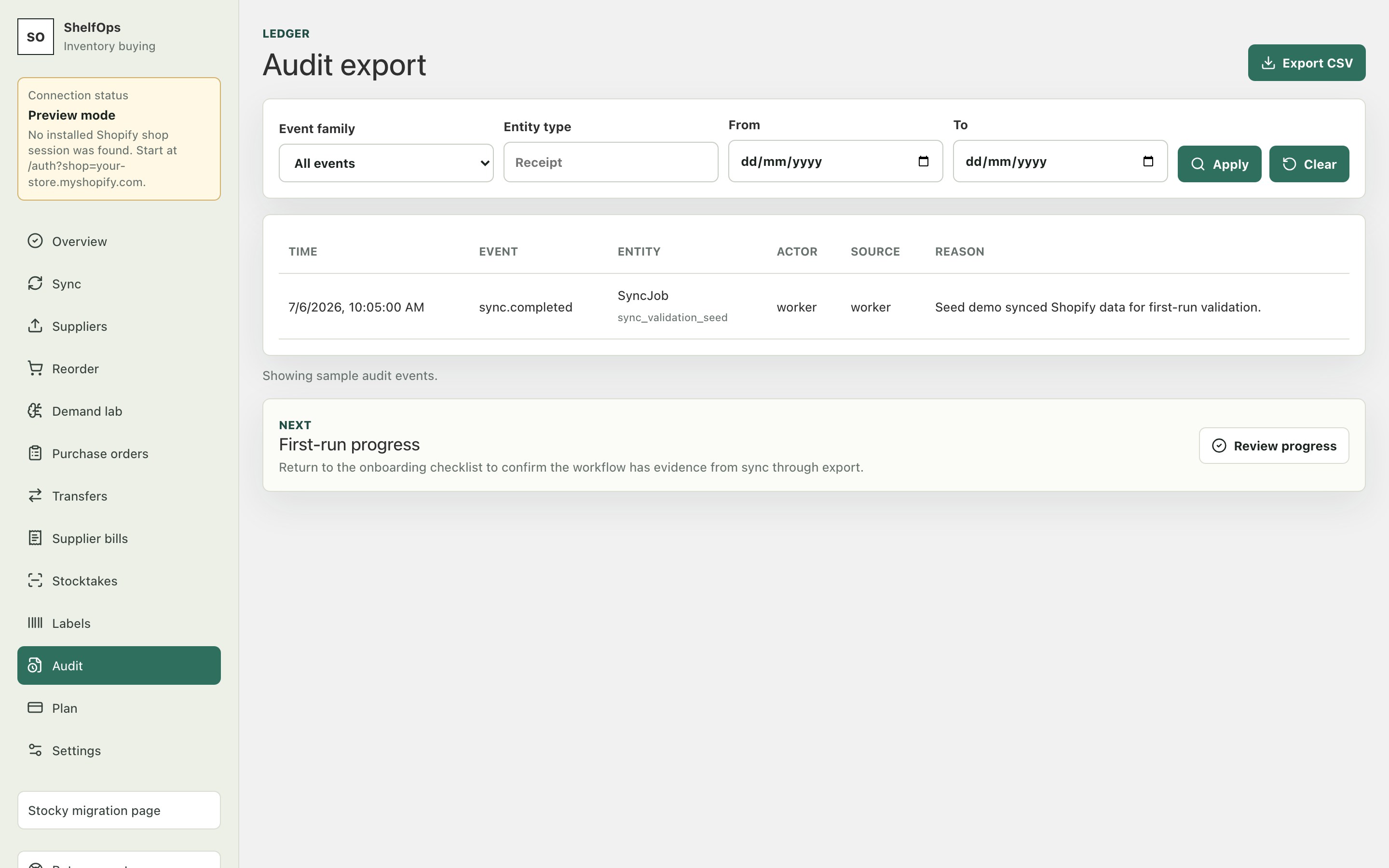Click the Seed demo synced Shopify data reason

coord(1097,307)
